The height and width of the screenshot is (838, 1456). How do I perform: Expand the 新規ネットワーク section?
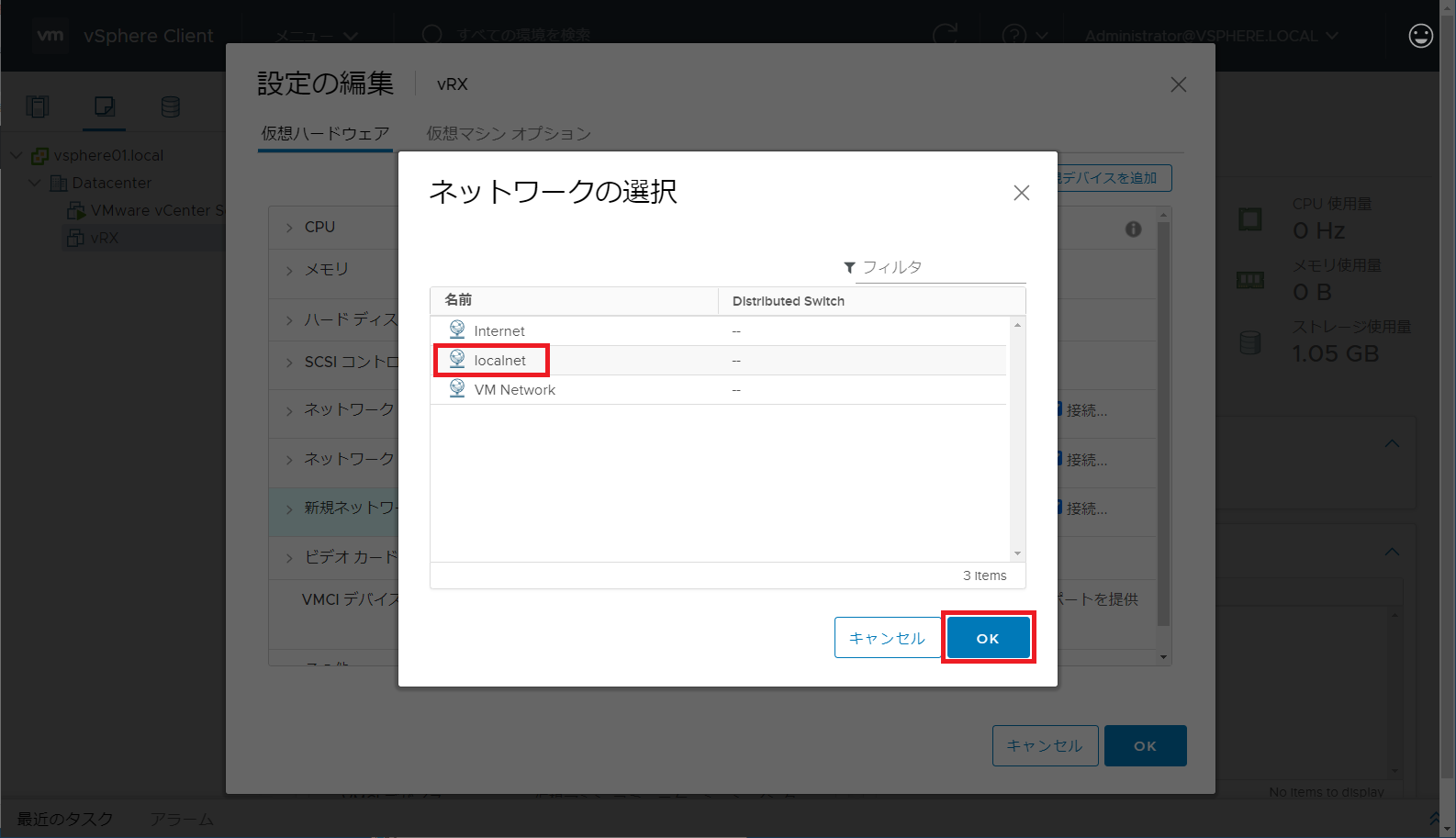point(289,508)
